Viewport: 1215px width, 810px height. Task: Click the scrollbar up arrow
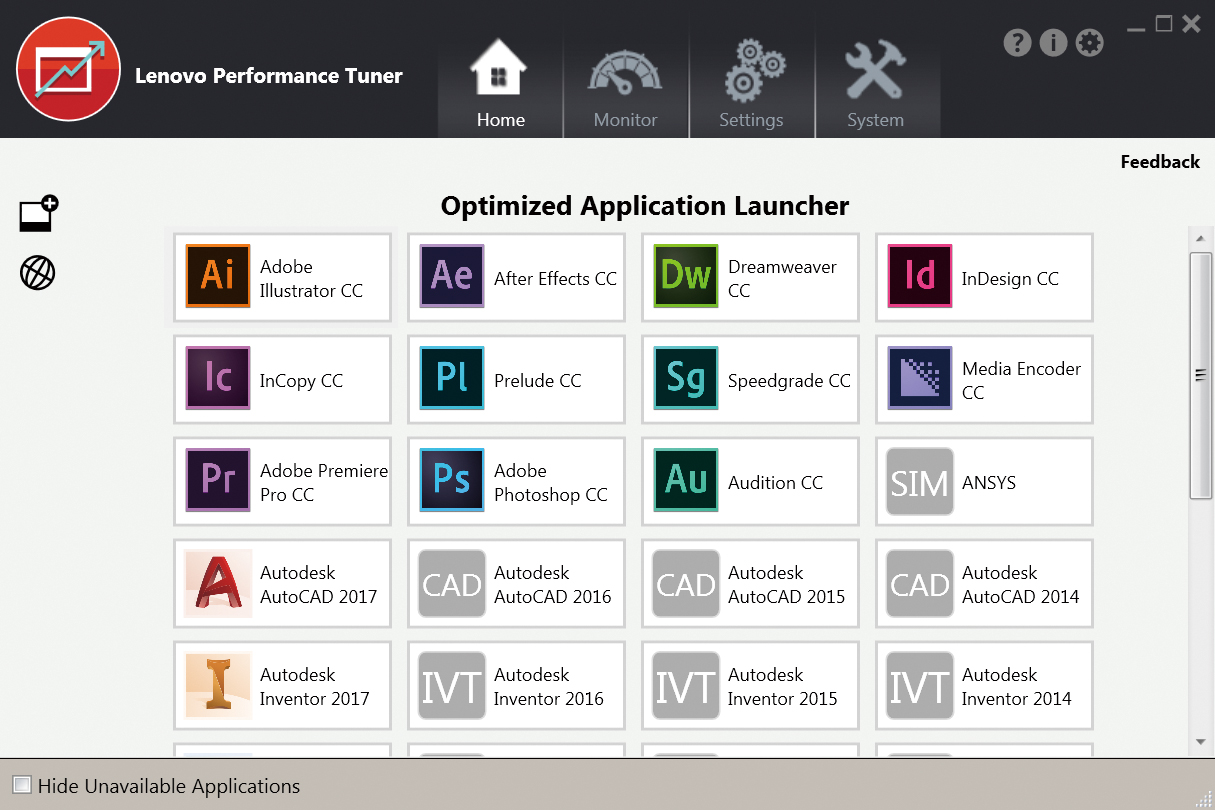[1201, 239]
